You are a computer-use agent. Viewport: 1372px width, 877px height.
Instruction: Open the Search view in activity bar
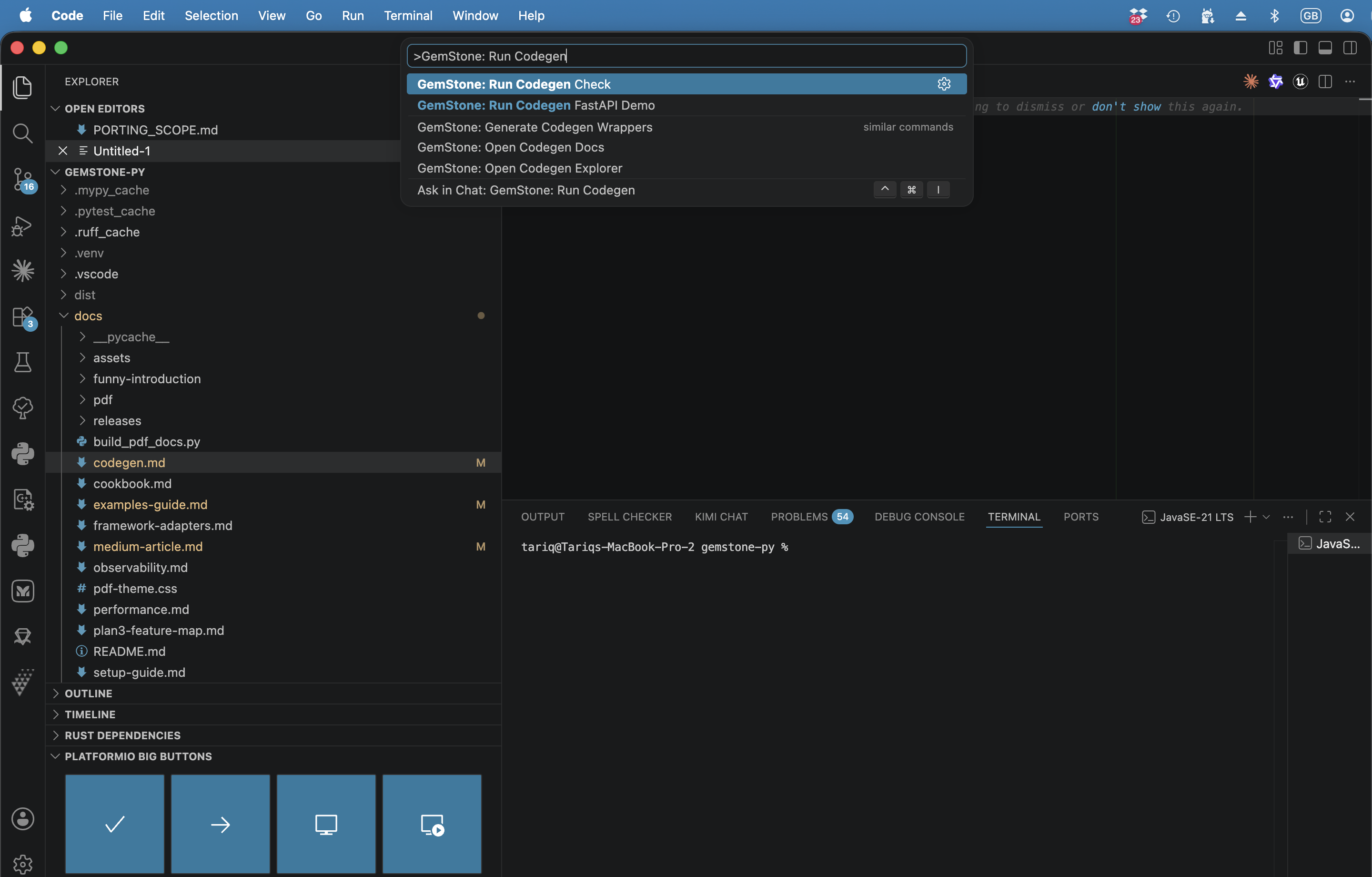tap(22, 133)
